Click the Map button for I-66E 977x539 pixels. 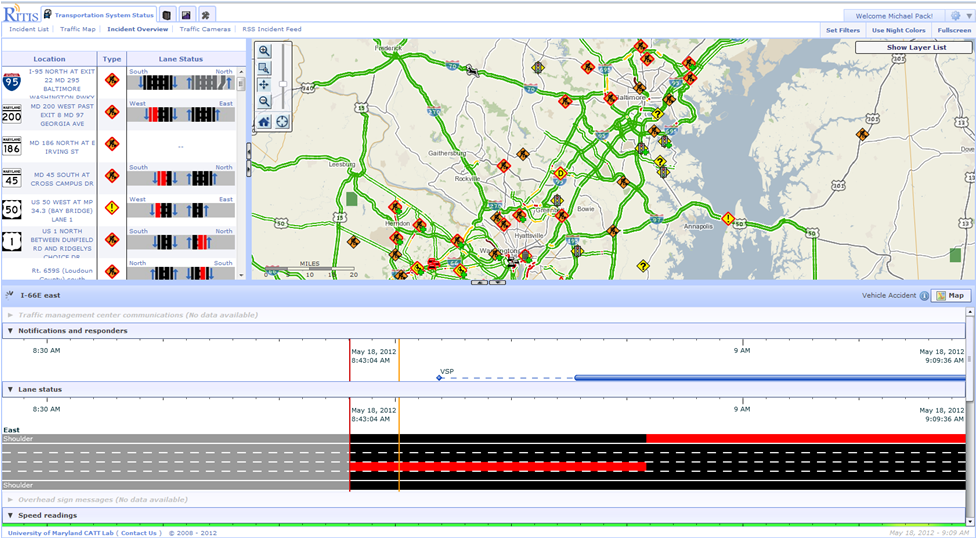[x=951, y=296]
